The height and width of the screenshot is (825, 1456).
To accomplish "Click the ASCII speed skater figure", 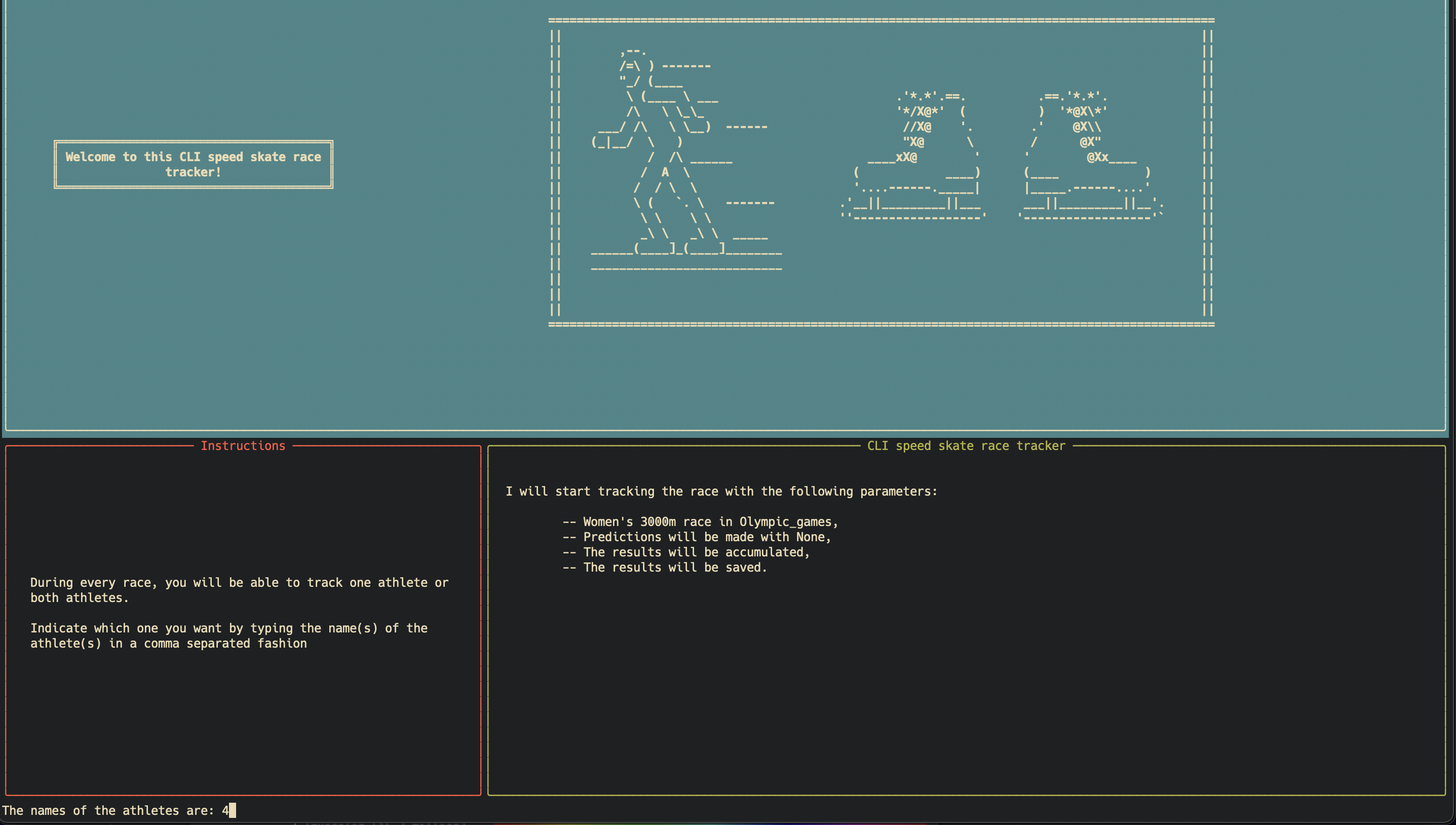I will pyautogui.click(x=686, y=159).
